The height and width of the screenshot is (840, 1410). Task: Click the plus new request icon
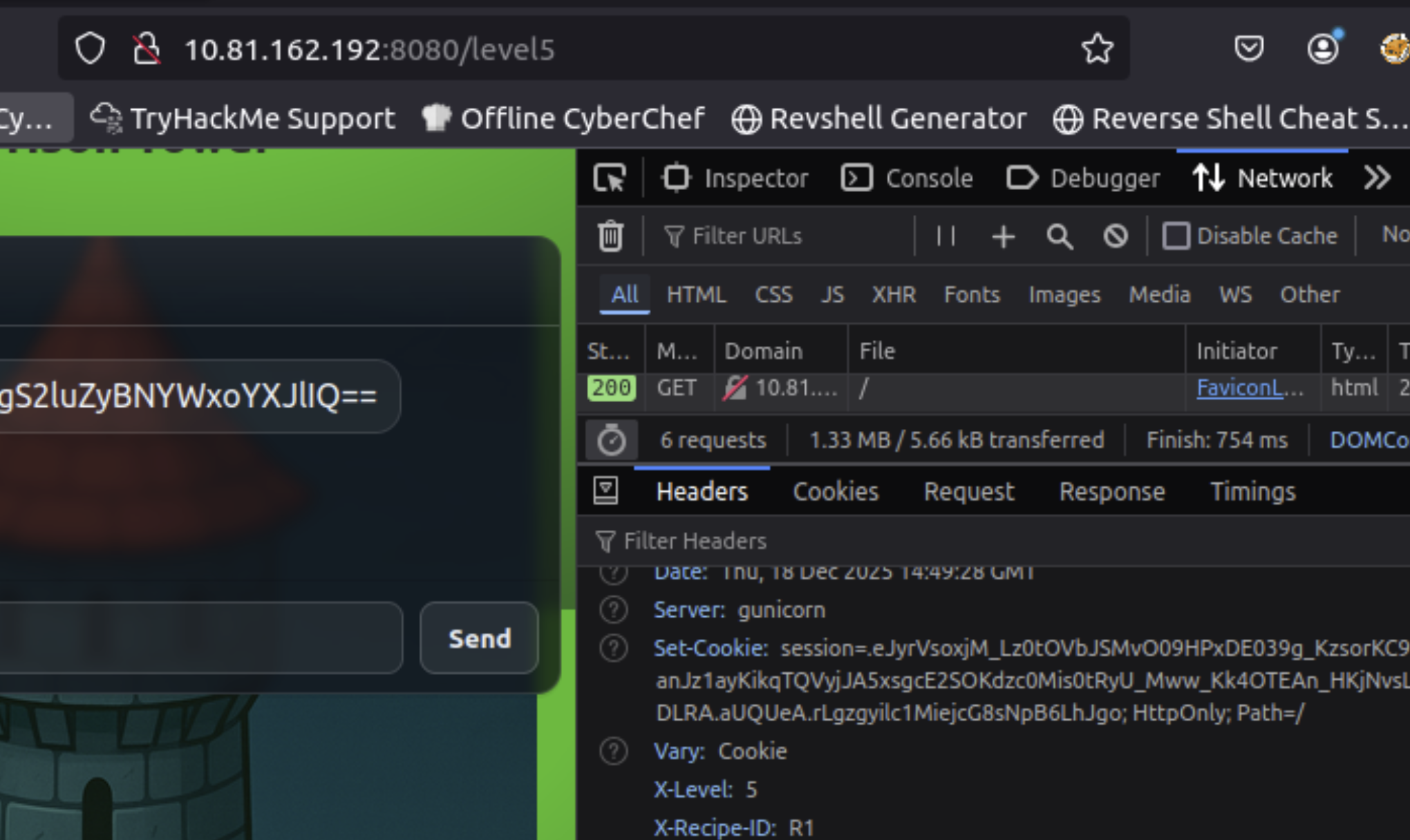[x=1003, y=237]
